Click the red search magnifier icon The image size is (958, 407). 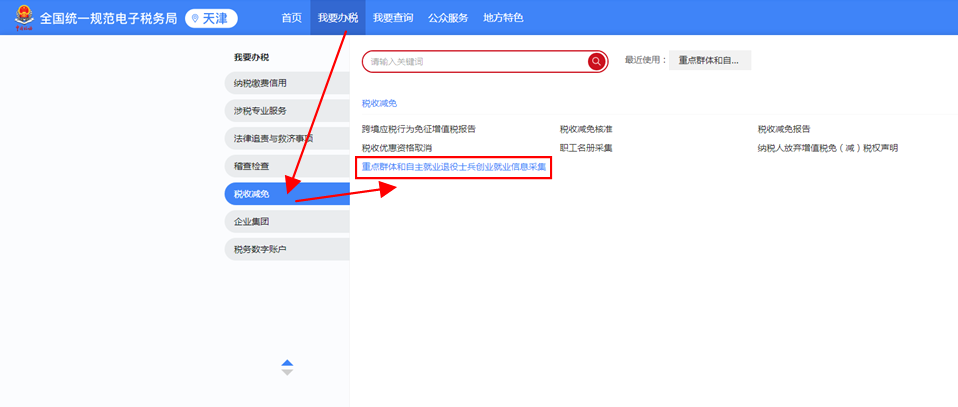point(596,61)
